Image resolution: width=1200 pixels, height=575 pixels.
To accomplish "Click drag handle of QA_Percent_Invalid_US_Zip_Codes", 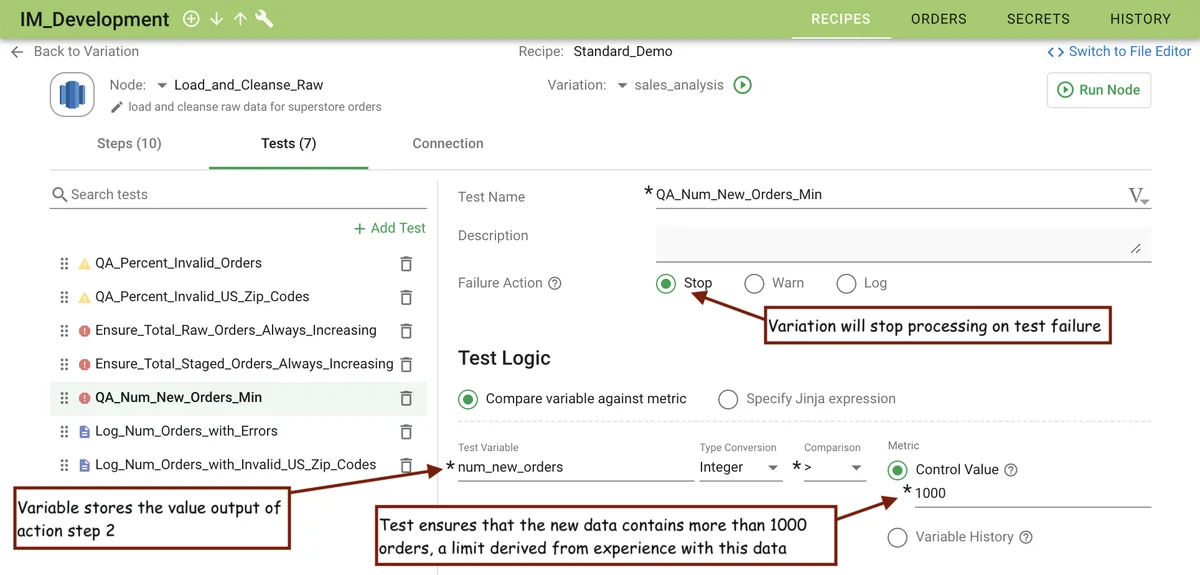I will click(x=64, y=297).
